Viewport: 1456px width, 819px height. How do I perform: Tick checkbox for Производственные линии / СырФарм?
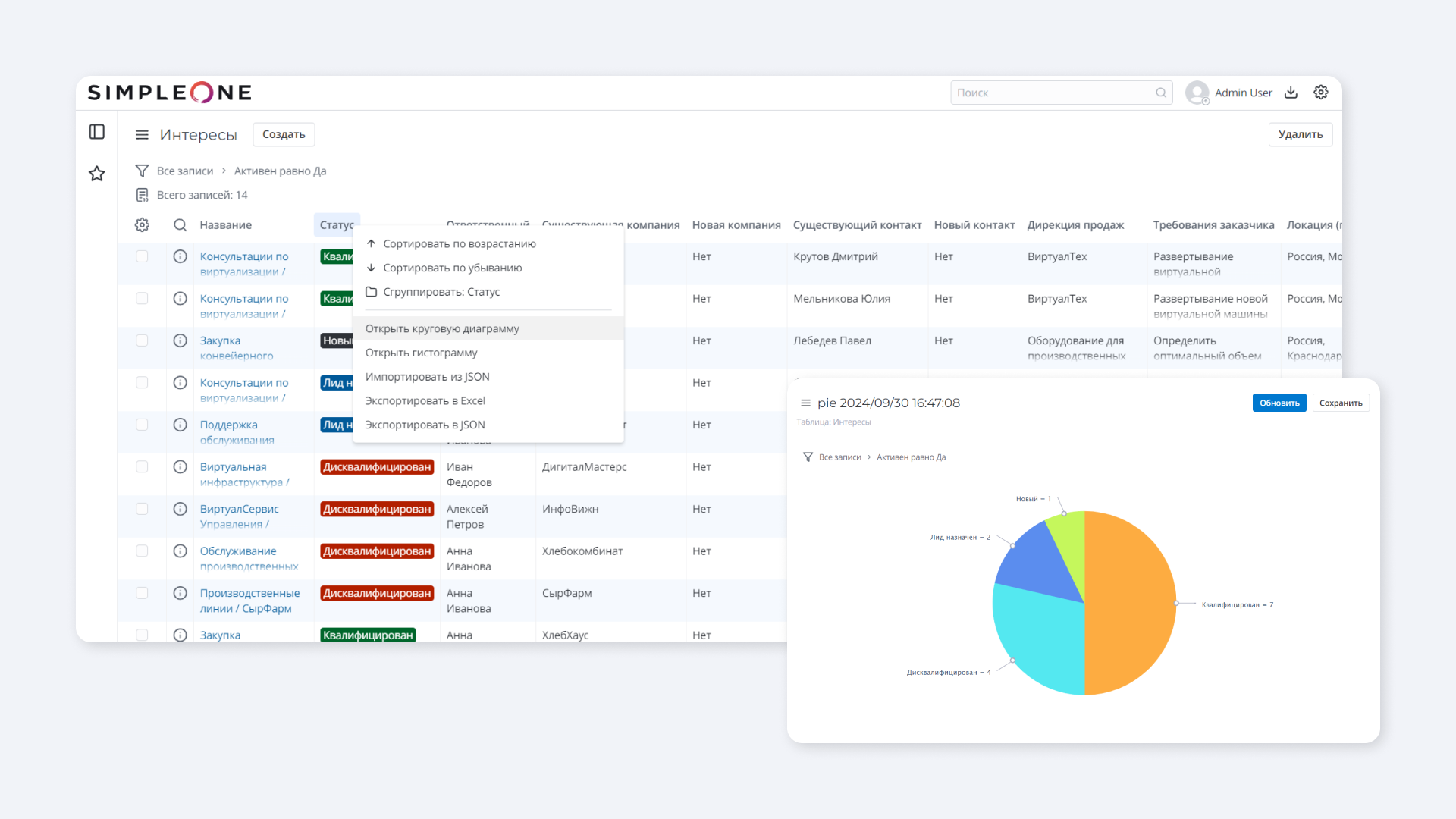pos(142,593)
